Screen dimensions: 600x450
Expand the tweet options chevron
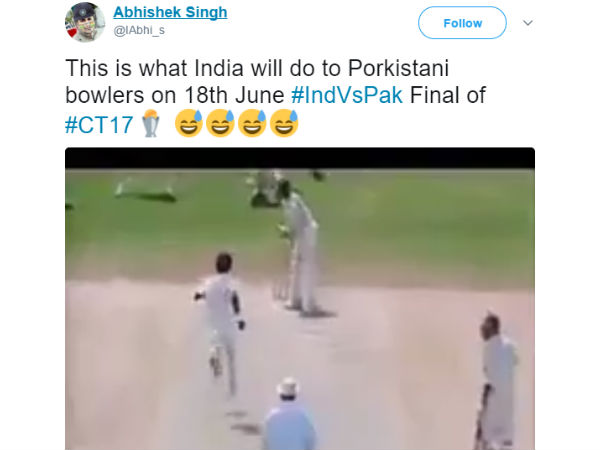(528, 23)
